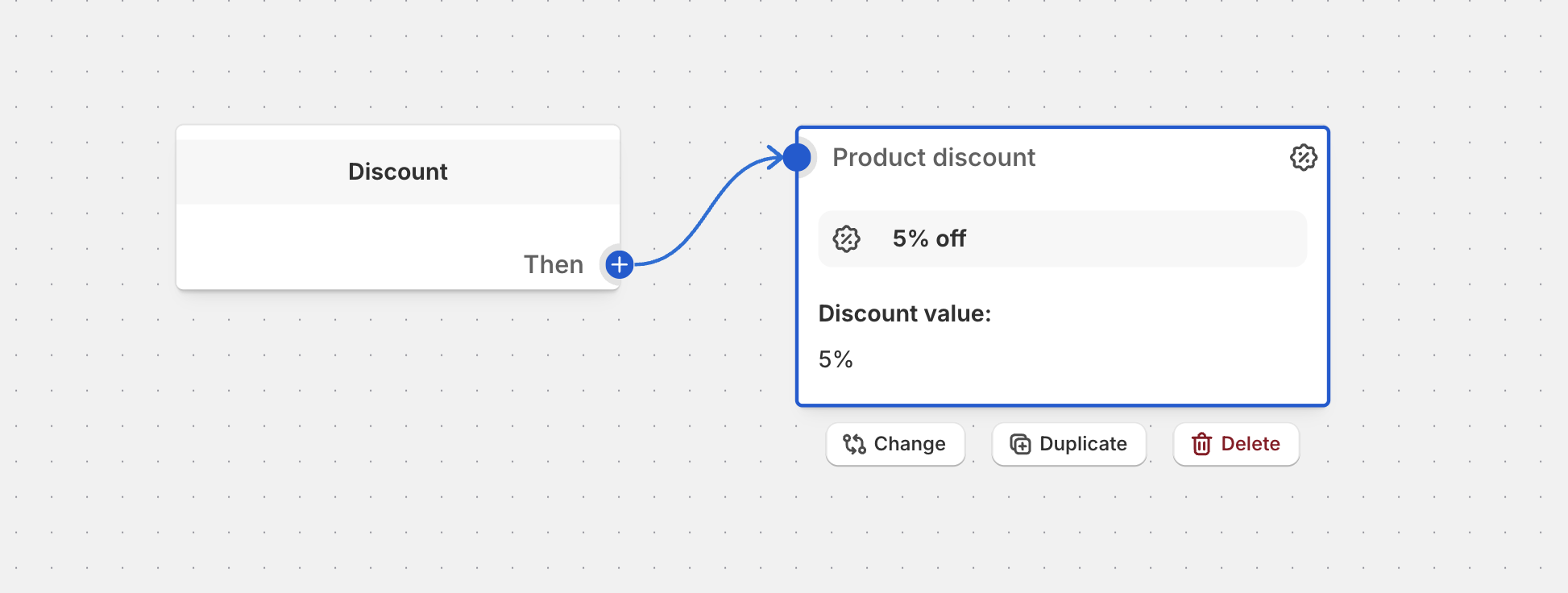Screen dimensions: 1568x593
Task: Click the blue connector dot on Product discount
Action: click(x=798, y=157)
